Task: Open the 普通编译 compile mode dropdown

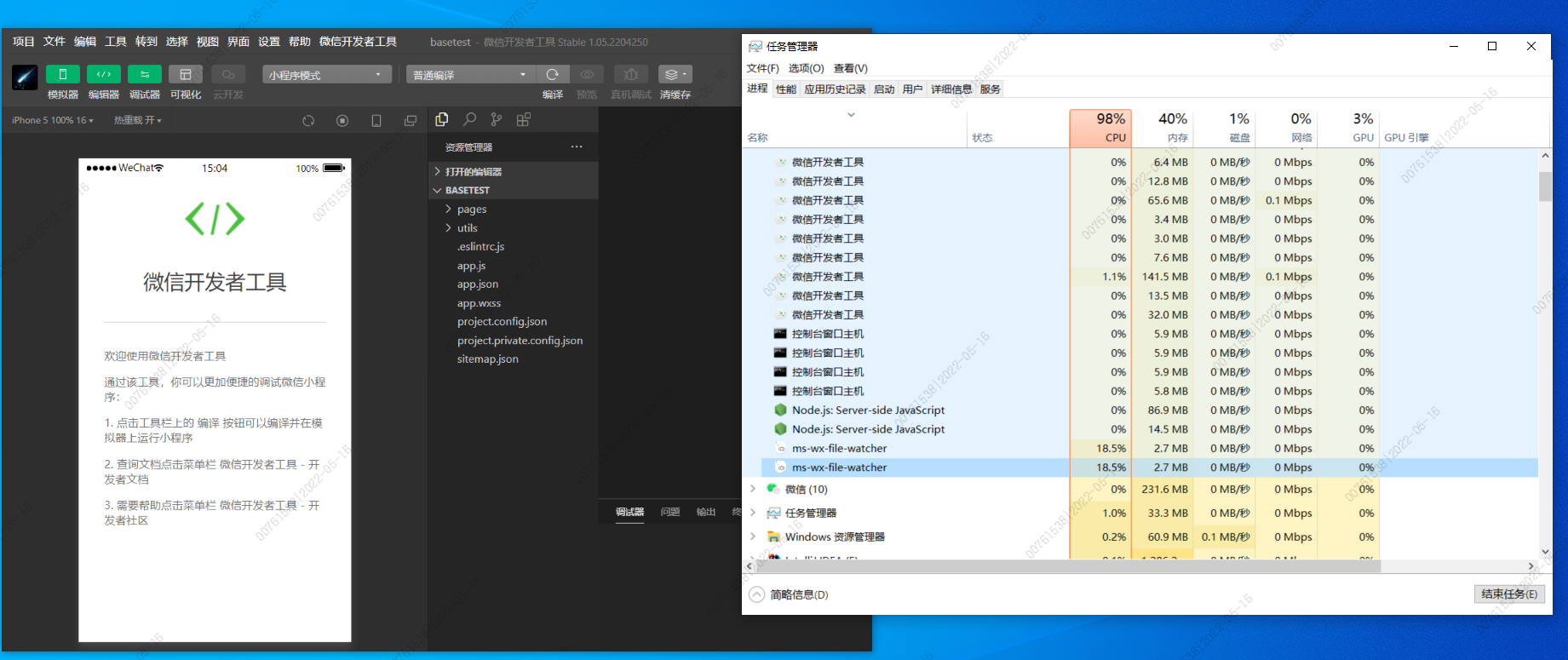Action: pos(470,75)
